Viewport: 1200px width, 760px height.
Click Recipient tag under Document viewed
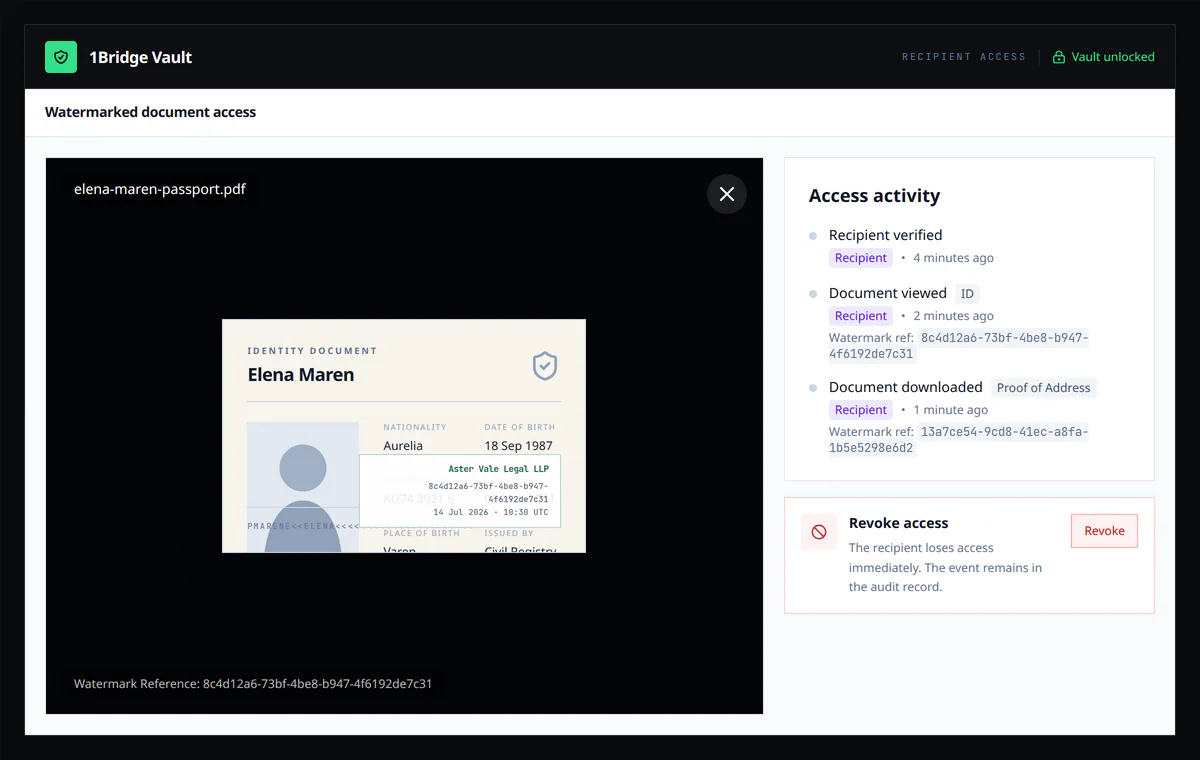pyautogui.click(x=861, y=316)
